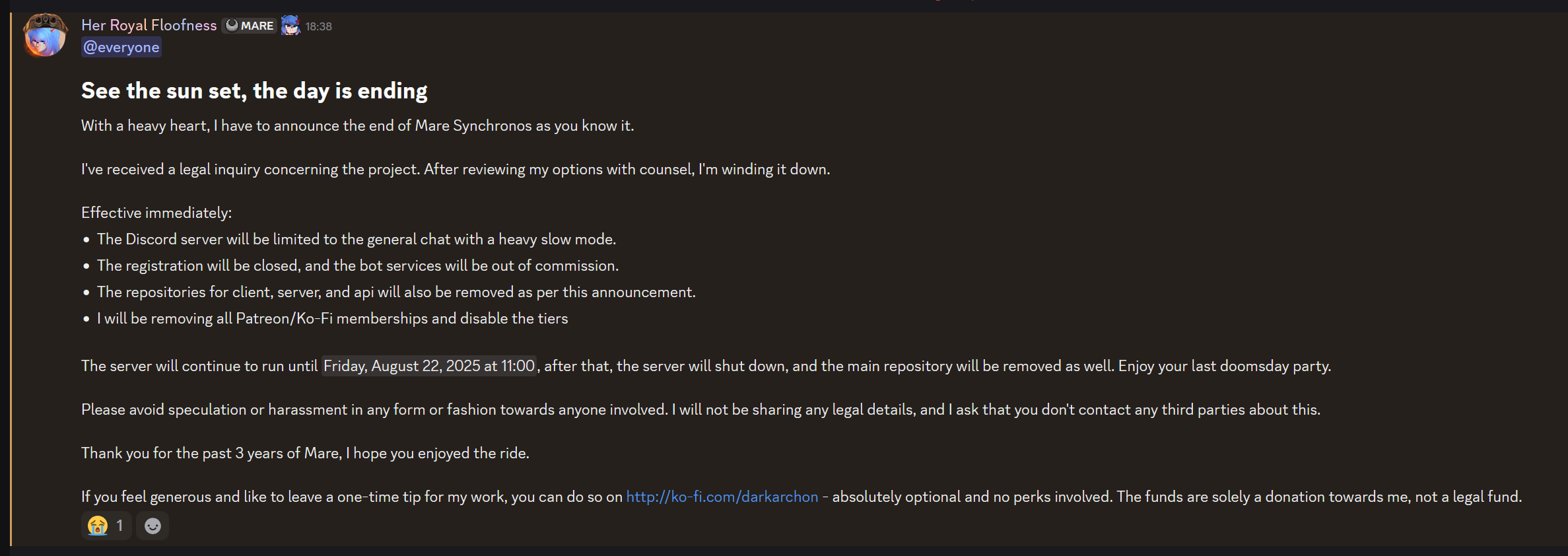The image size is (1568, 556).
Task: Click the legal inquiry paragraph
Action: [x=456, y=169]
